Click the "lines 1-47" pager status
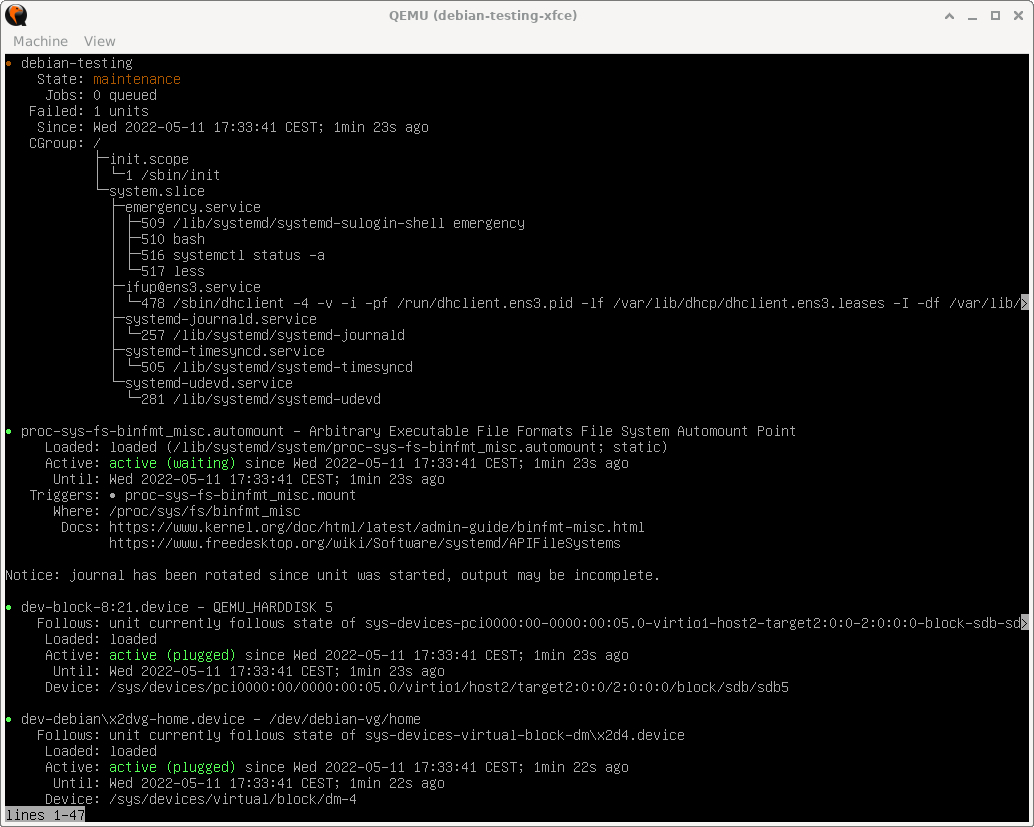1034x827 pixels. [45, 815]
